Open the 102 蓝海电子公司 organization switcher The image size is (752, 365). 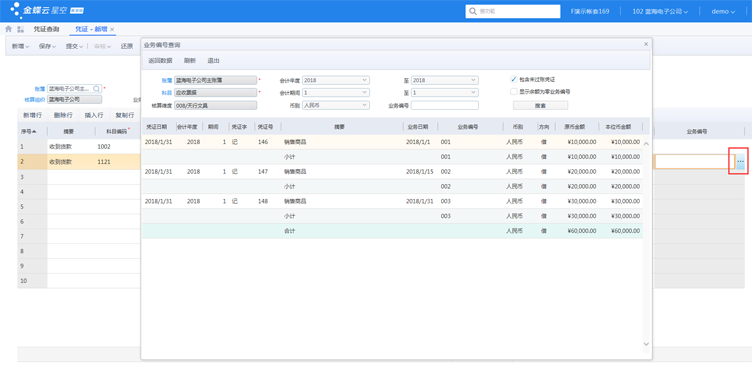tap(660, 12)
